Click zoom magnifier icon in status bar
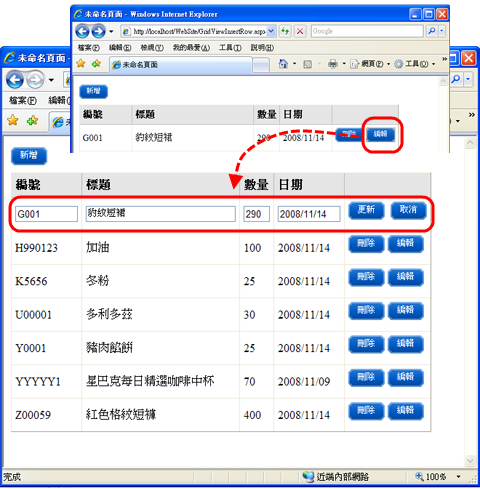This screenshot has height=489, width=480. click(x=419, y=476)
